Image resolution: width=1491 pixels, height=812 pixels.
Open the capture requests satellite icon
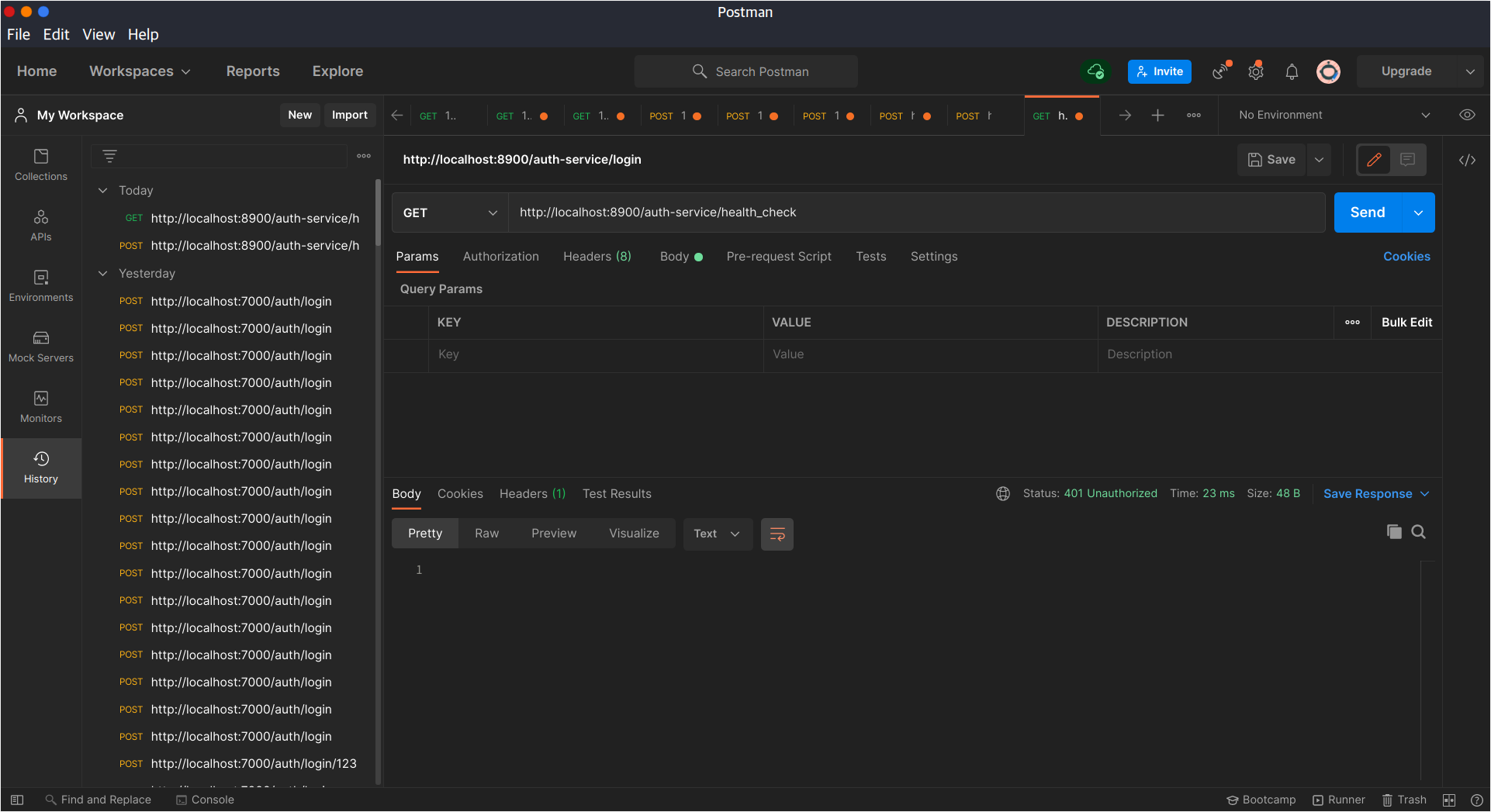(1221, 71)
